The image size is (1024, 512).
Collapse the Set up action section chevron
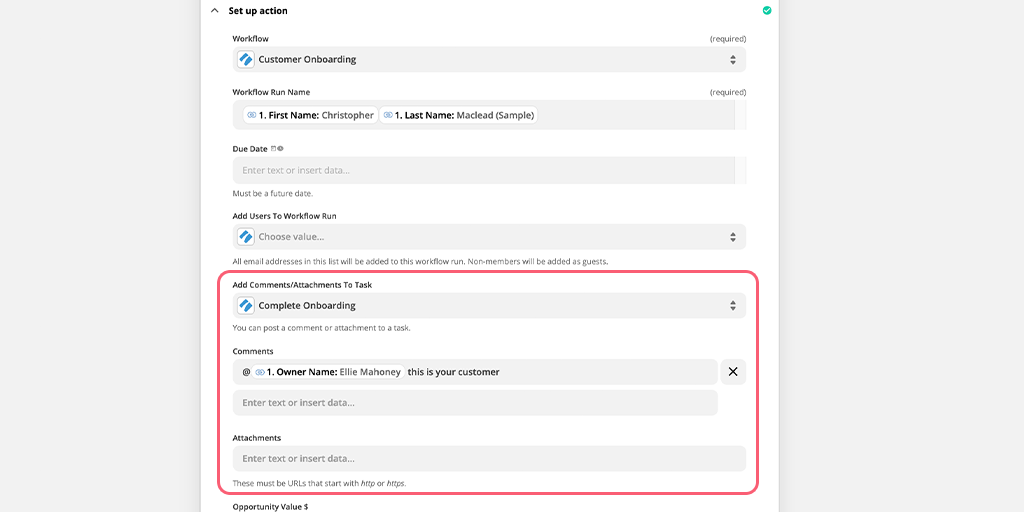point(215,10)
